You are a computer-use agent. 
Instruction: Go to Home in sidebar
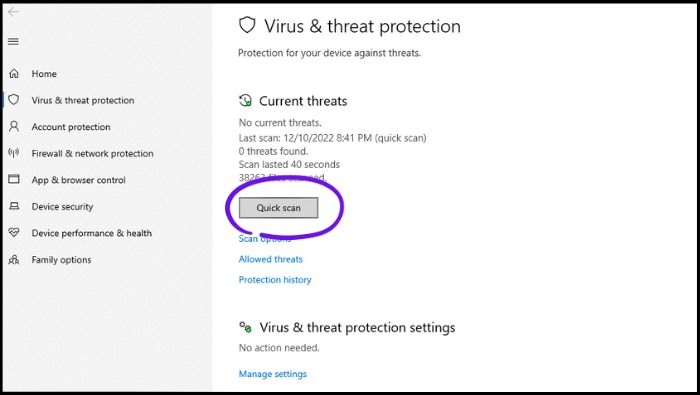pyautogui.click(x=44, y=74)
